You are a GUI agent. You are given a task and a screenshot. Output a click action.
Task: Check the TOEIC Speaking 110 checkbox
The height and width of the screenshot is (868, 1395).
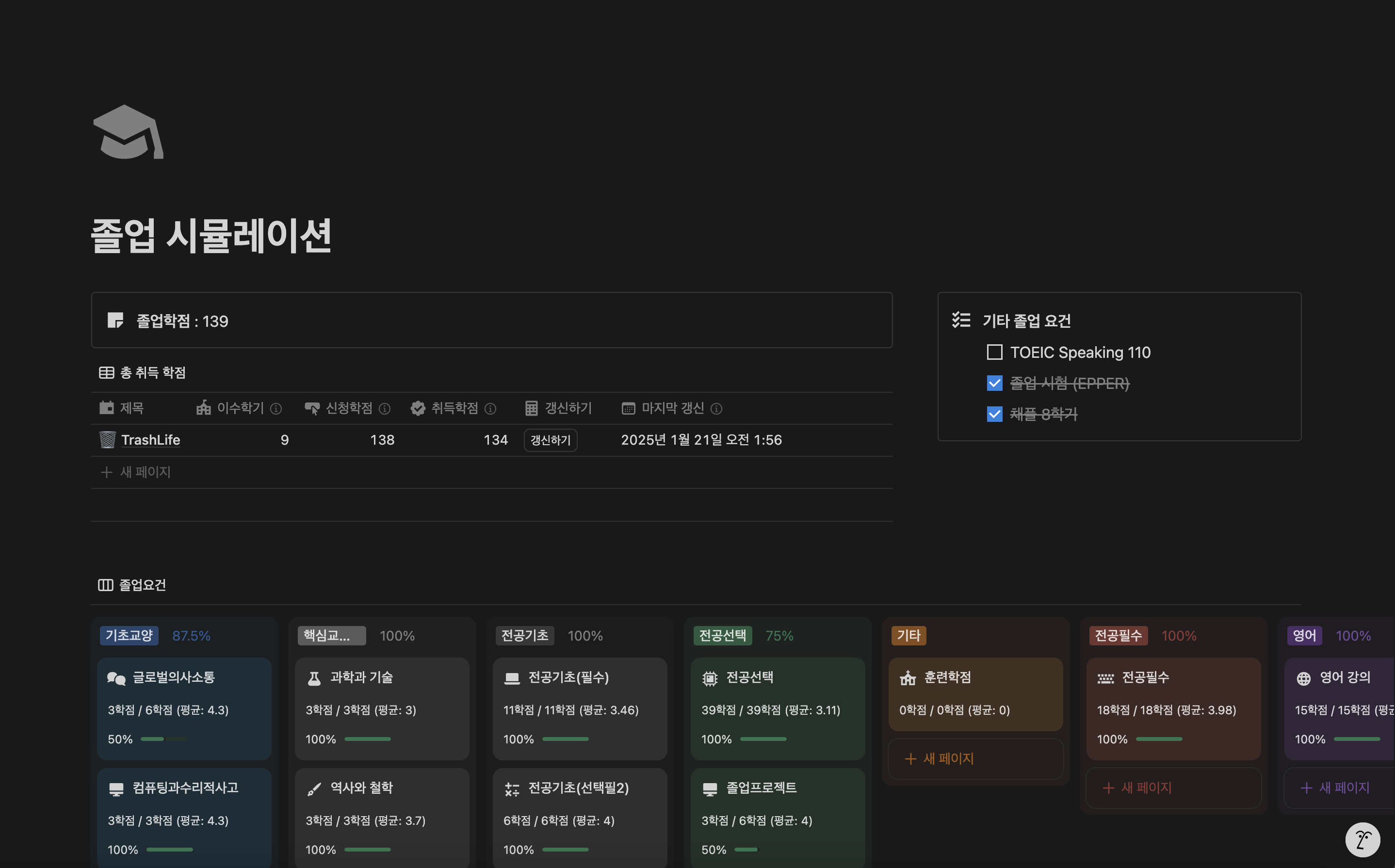click(994, 353)
